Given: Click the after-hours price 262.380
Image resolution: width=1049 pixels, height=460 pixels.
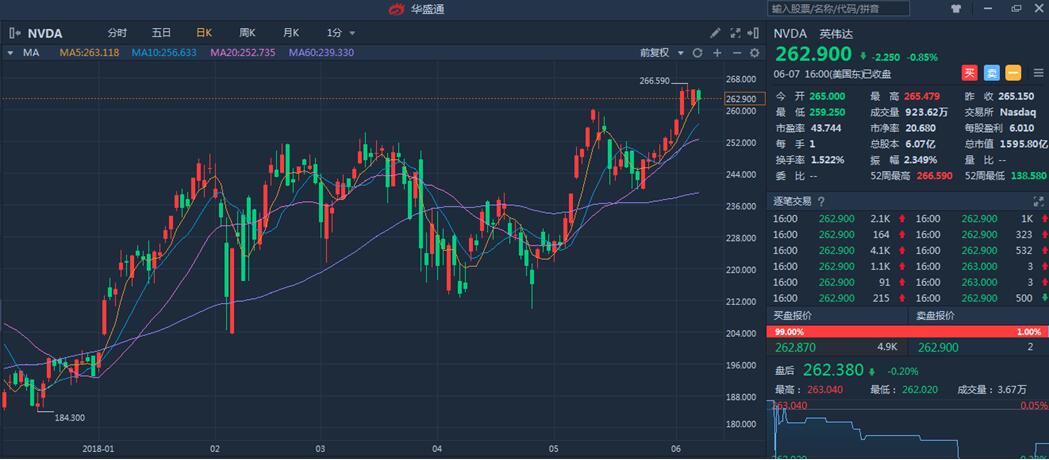Looking at the screenshot, I should (834, 370).
